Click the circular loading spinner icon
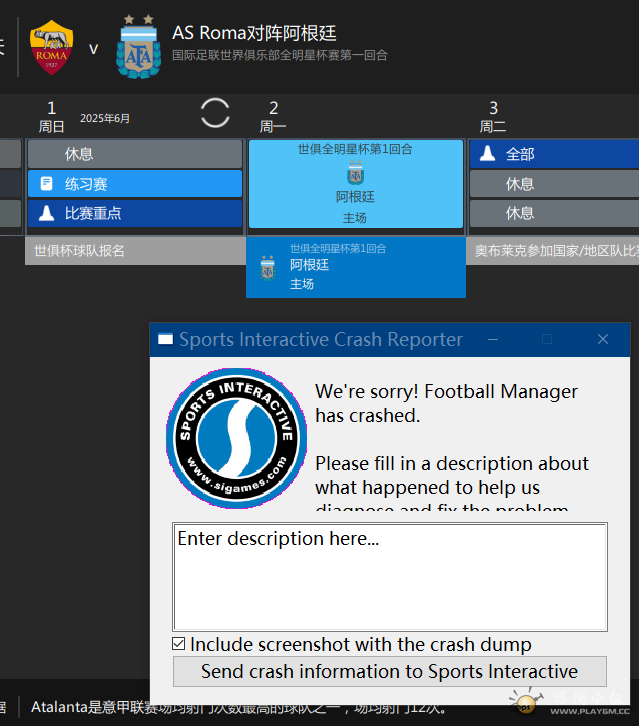Viewport: 639px width, 726px height. pos(215,112)
